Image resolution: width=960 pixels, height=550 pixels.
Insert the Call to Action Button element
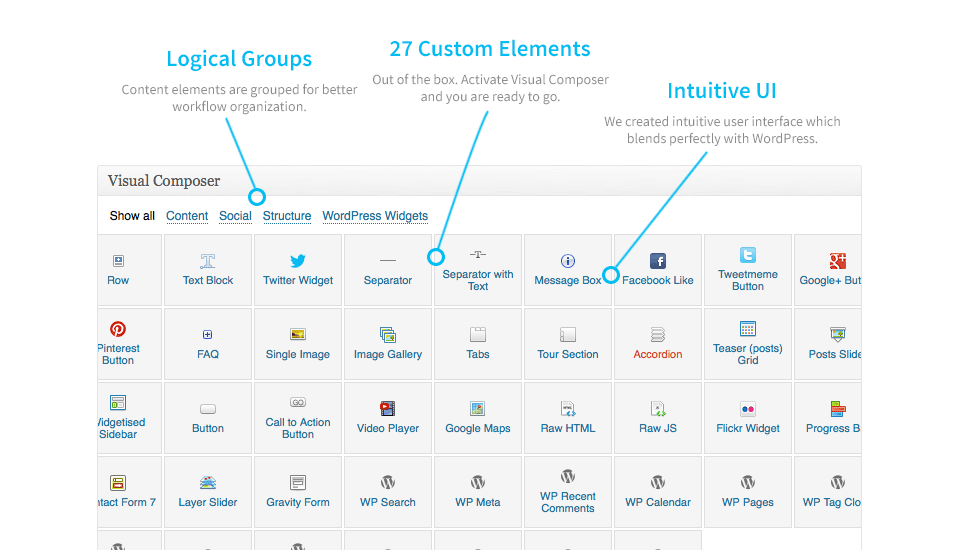[298, 418]
